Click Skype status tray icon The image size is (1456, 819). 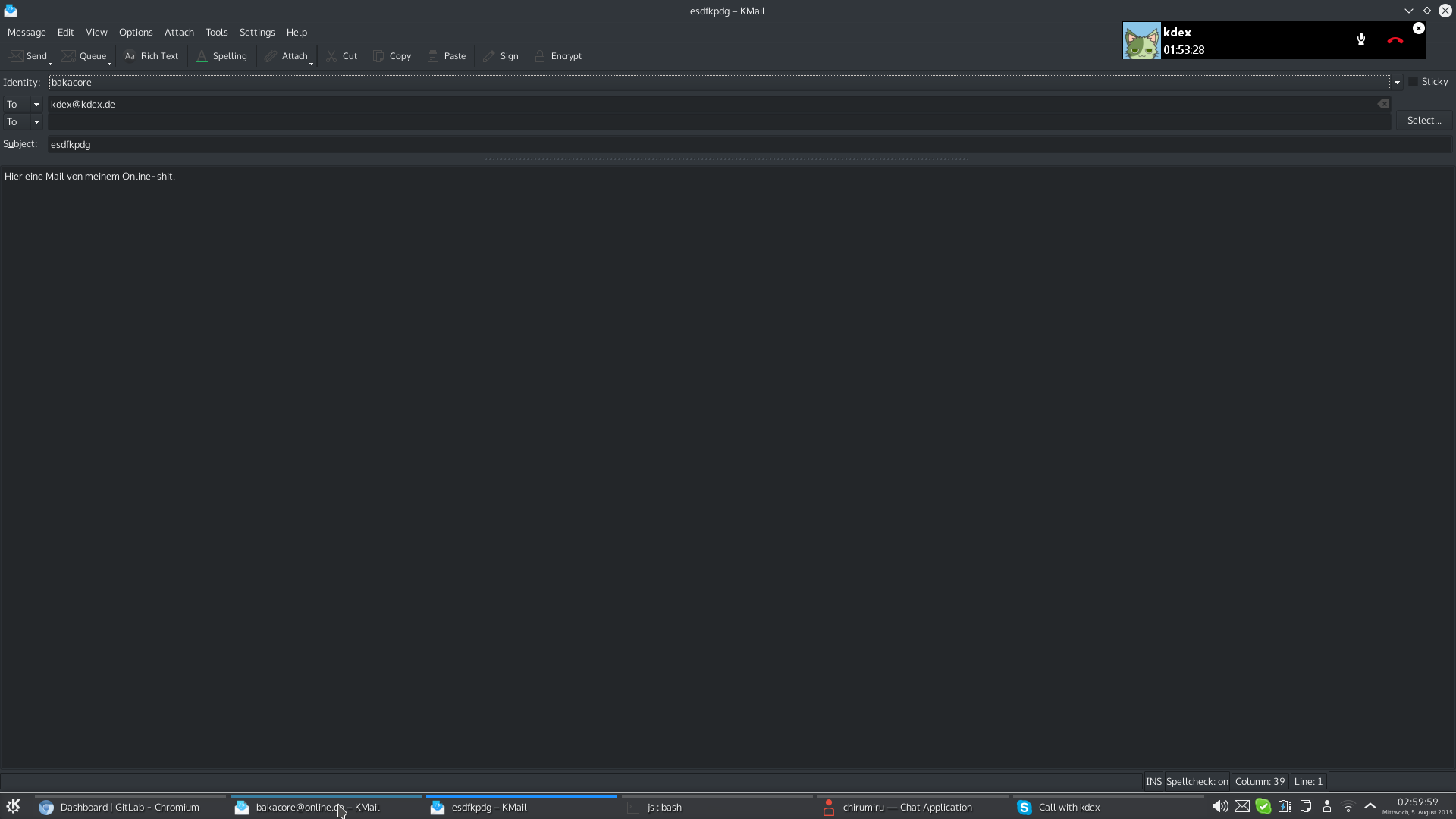1263,807
